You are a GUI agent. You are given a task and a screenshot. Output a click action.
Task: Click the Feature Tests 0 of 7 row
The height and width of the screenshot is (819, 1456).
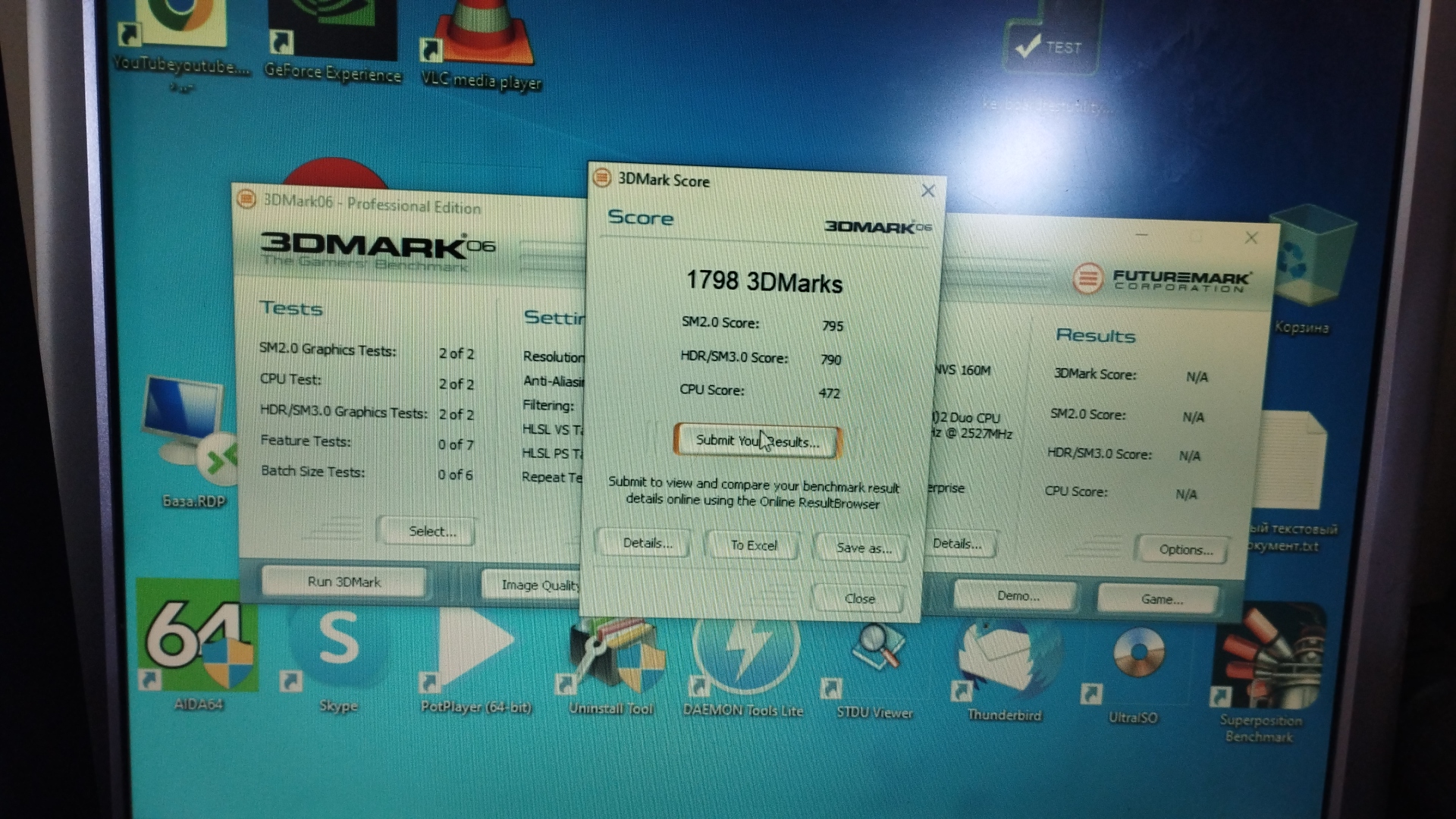pos(367,442)
